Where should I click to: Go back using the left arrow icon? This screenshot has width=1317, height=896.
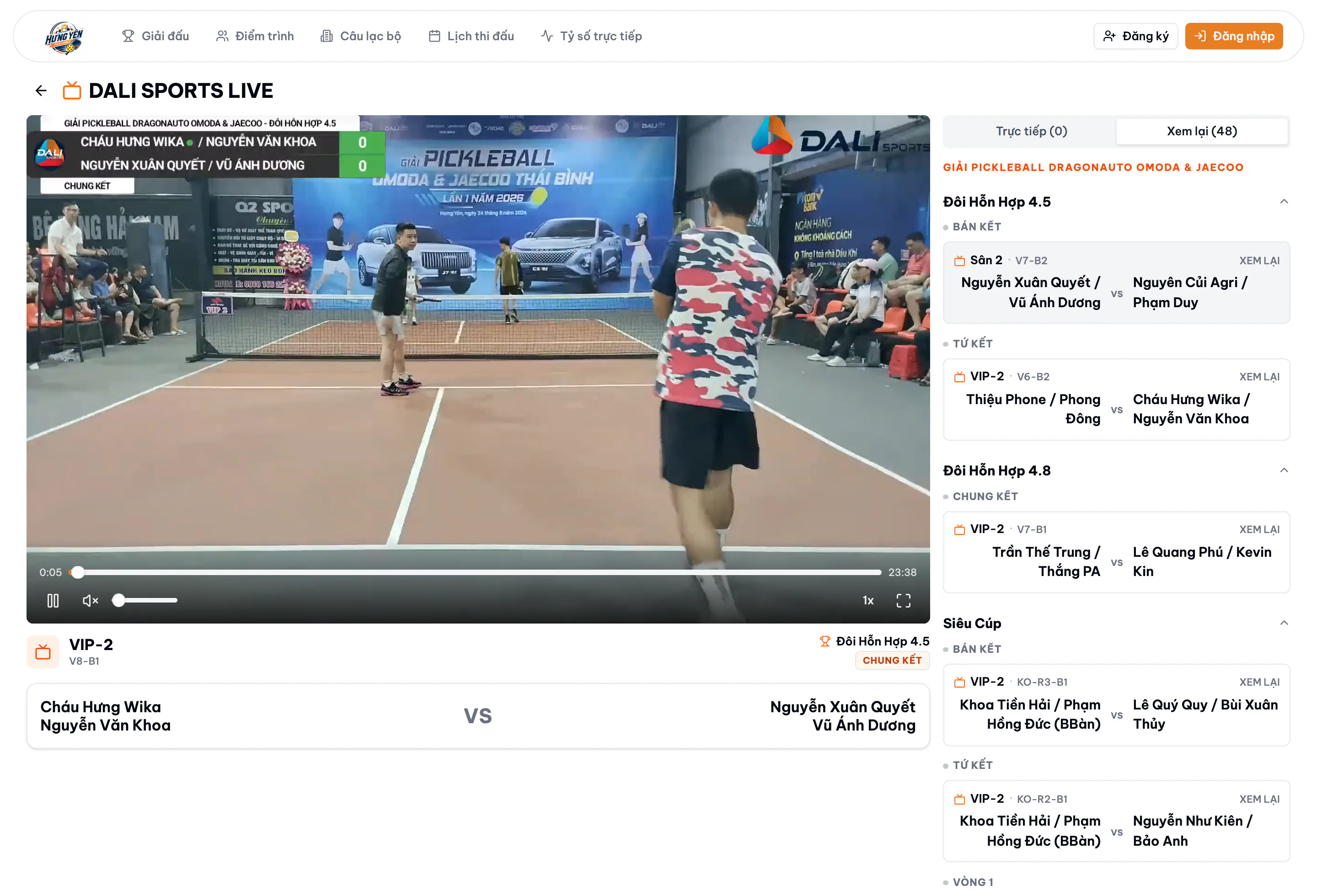tap(41, 91)
